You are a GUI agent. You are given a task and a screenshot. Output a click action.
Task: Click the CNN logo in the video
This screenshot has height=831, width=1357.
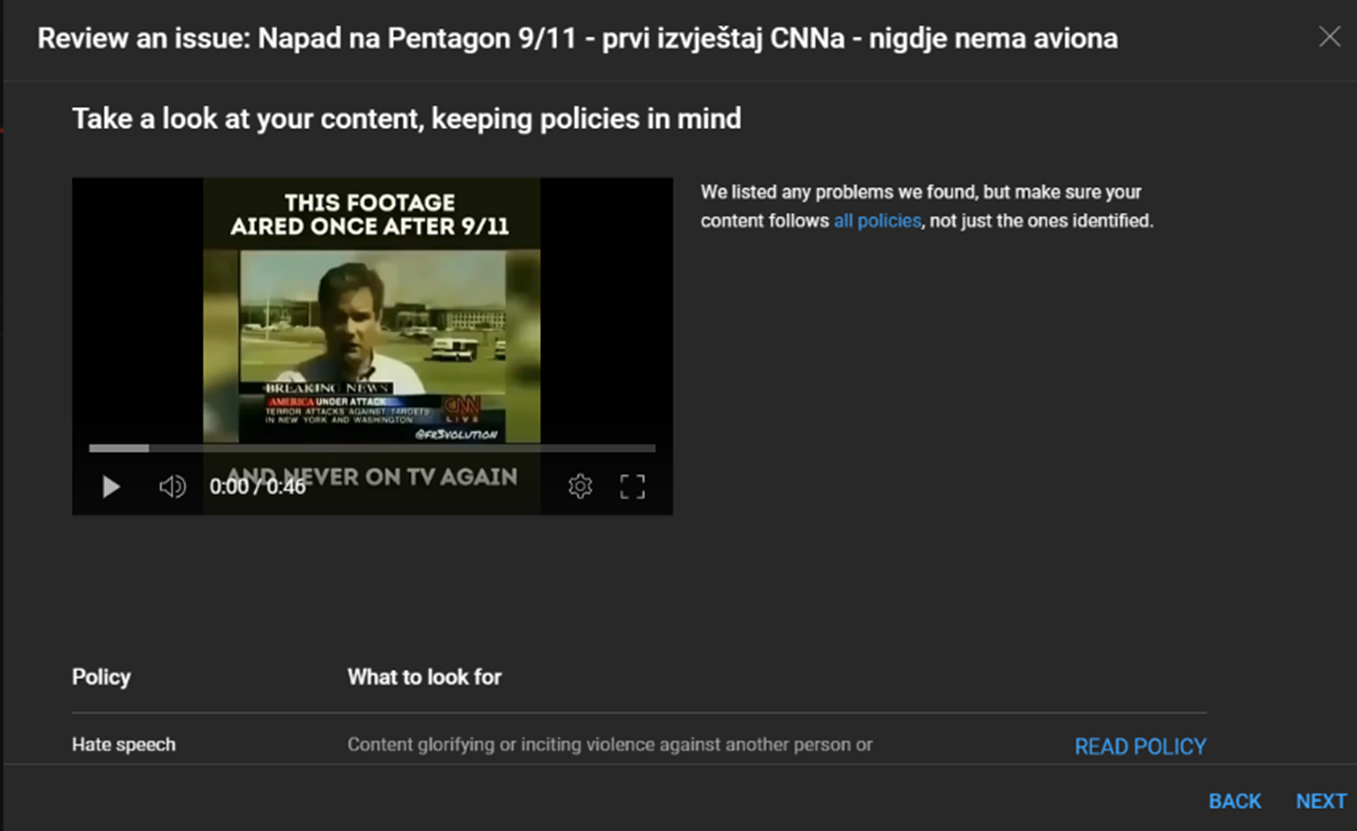point(462,407)
